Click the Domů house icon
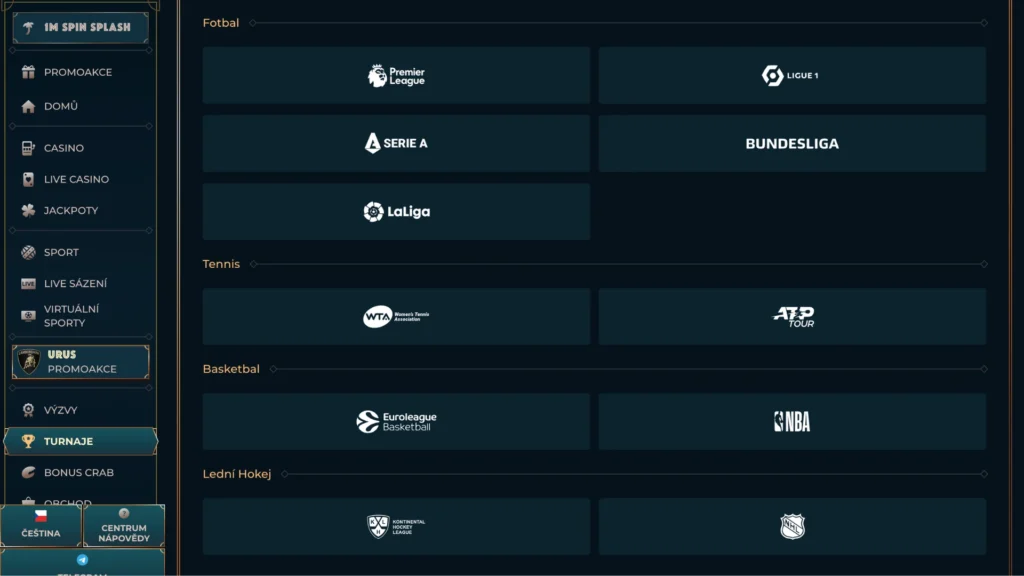1024x576 pixels. click(28, 106)
